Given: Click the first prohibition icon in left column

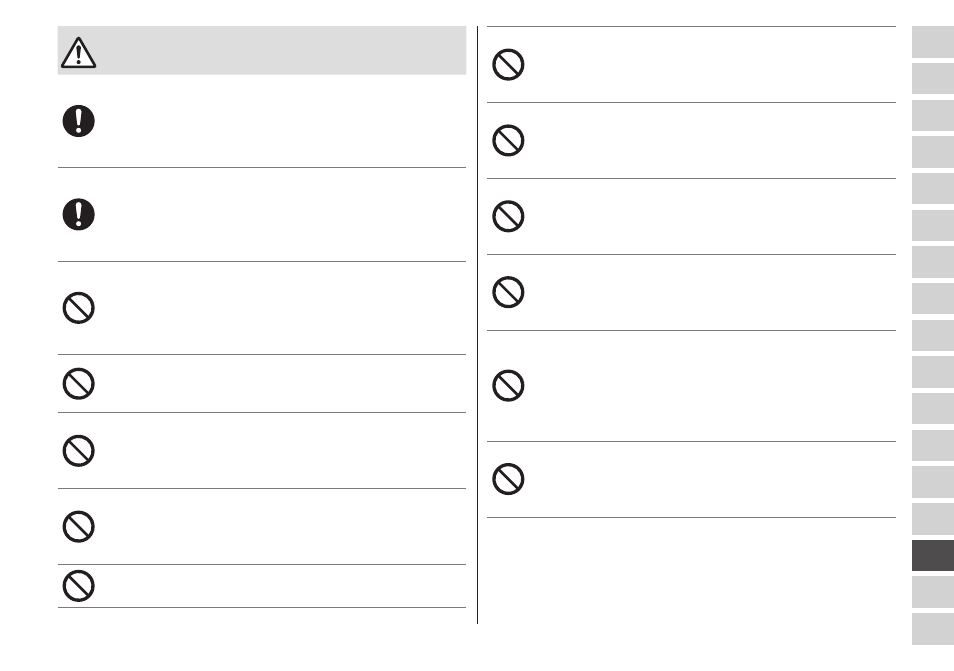Looking at the screenshot, I should click(x=78, y=308).
